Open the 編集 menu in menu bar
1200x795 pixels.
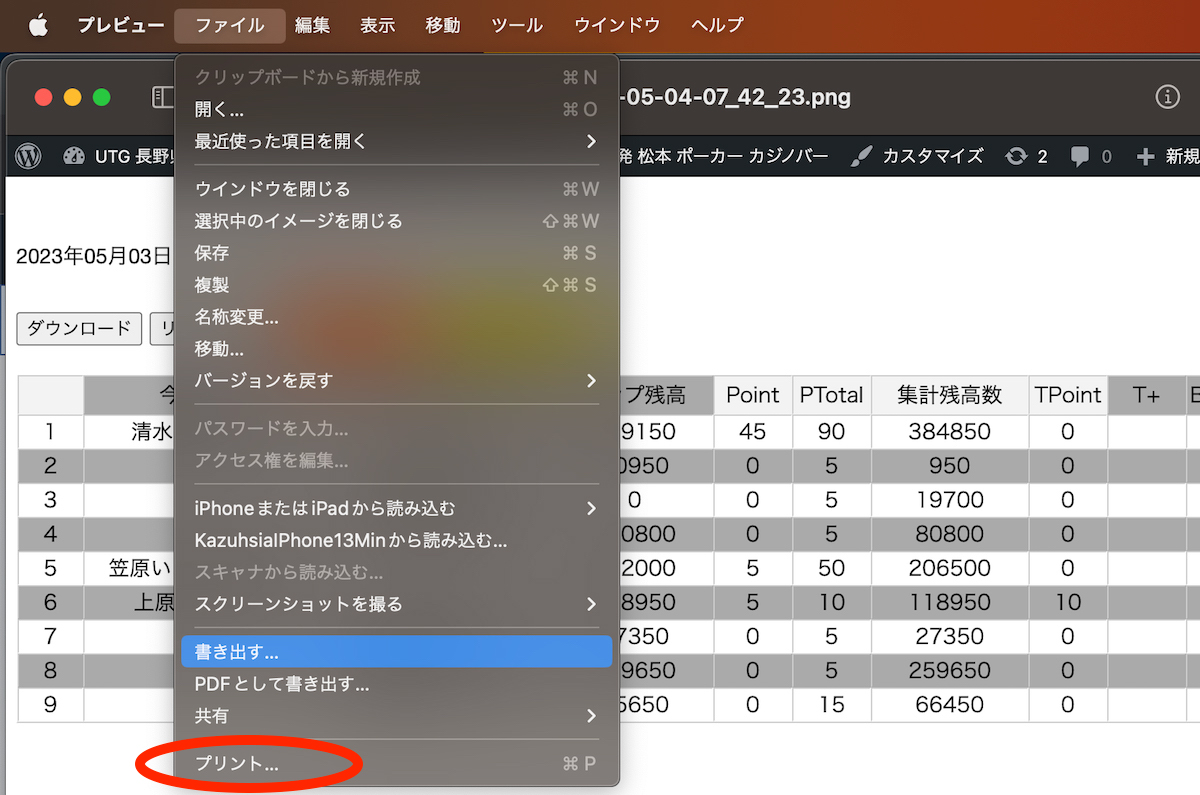[312, 25]
